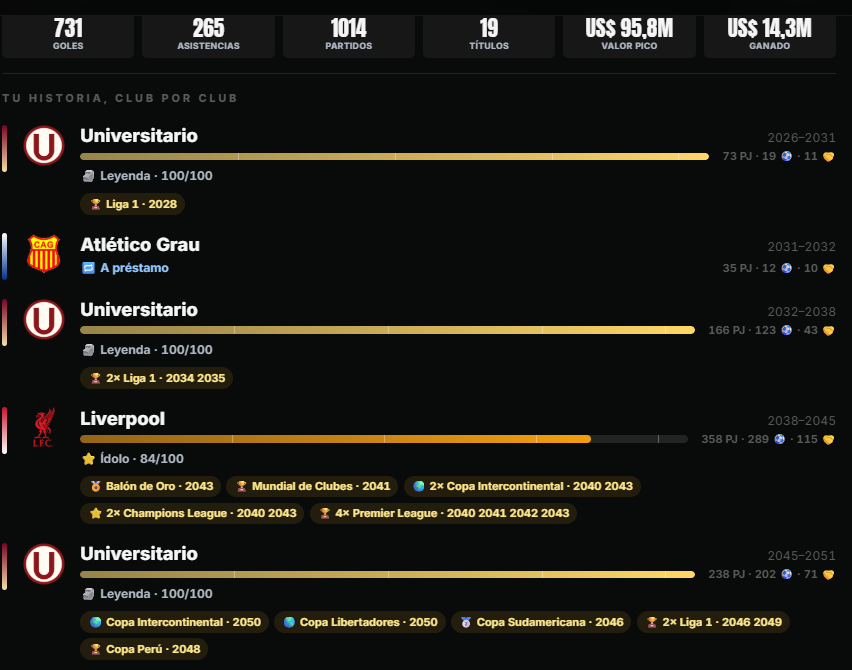The width and height of the screenshot is (852, 670).
Task: Click the trophy icon in Mundial de Clubes badge
Action: pyautogui.click(x=242, y=486)
